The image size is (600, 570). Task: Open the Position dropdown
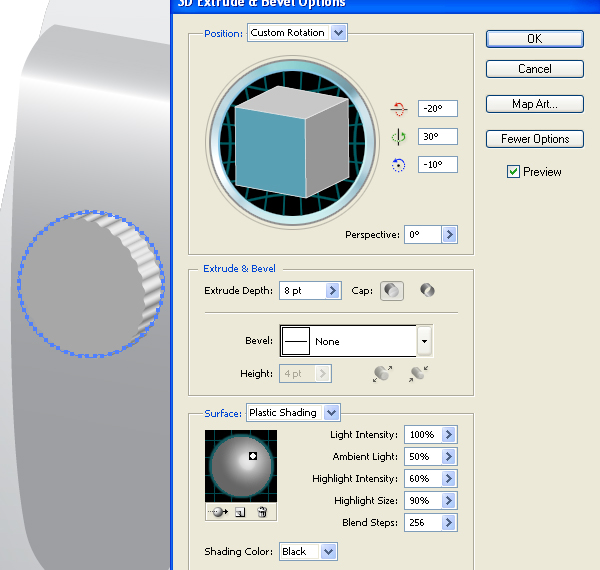(339, 33)
